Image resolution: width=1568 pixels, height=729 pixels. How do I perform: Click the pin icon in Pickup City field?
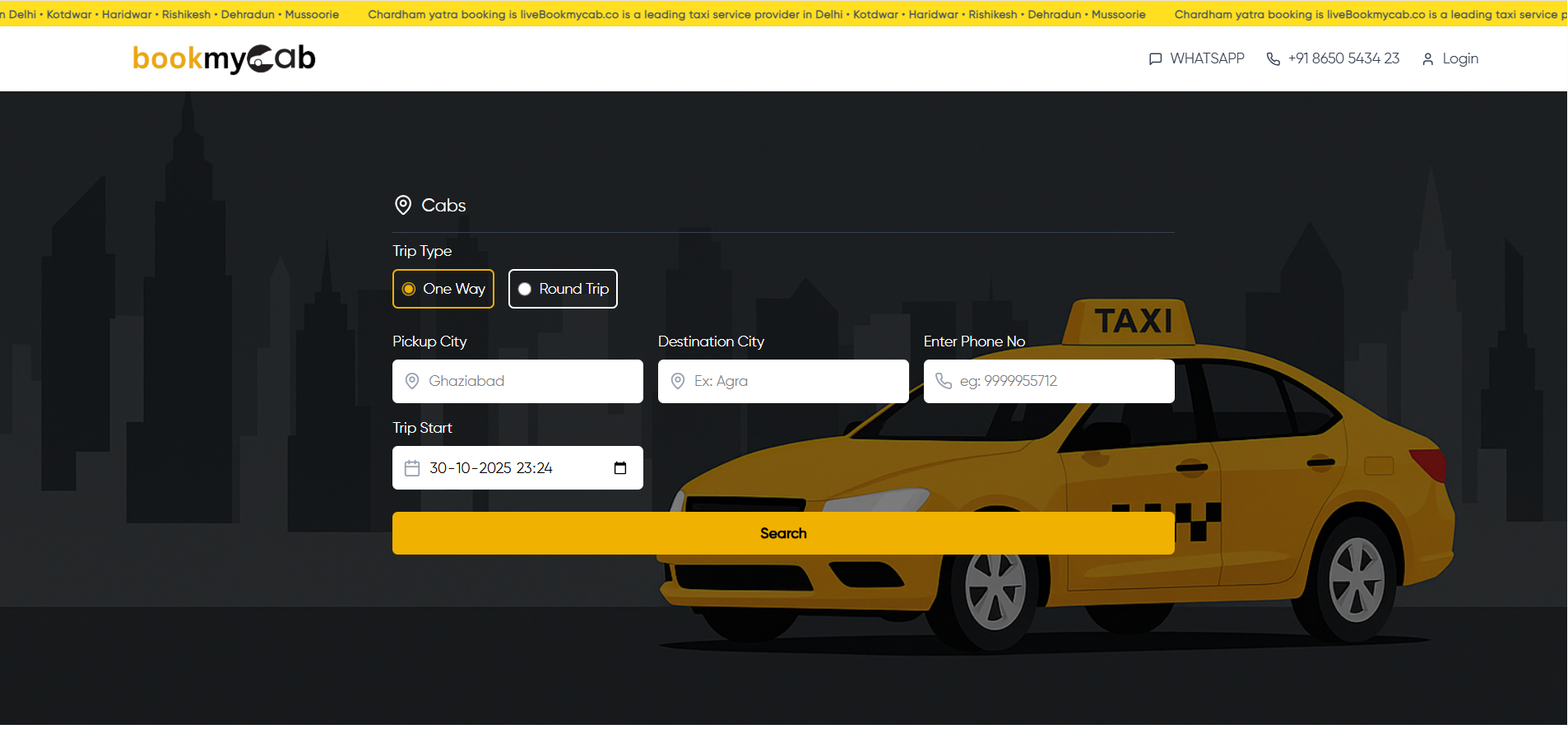[412, 381]
